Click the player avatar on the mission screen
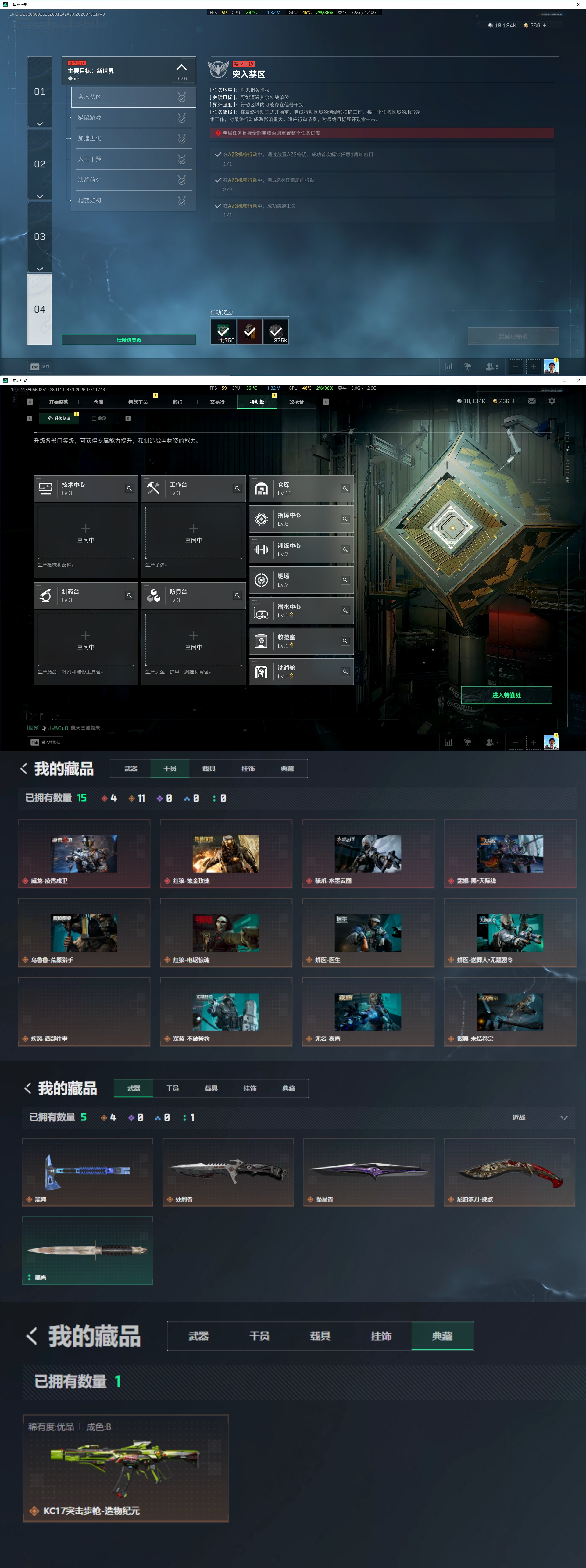 click(x=551, y=366)
